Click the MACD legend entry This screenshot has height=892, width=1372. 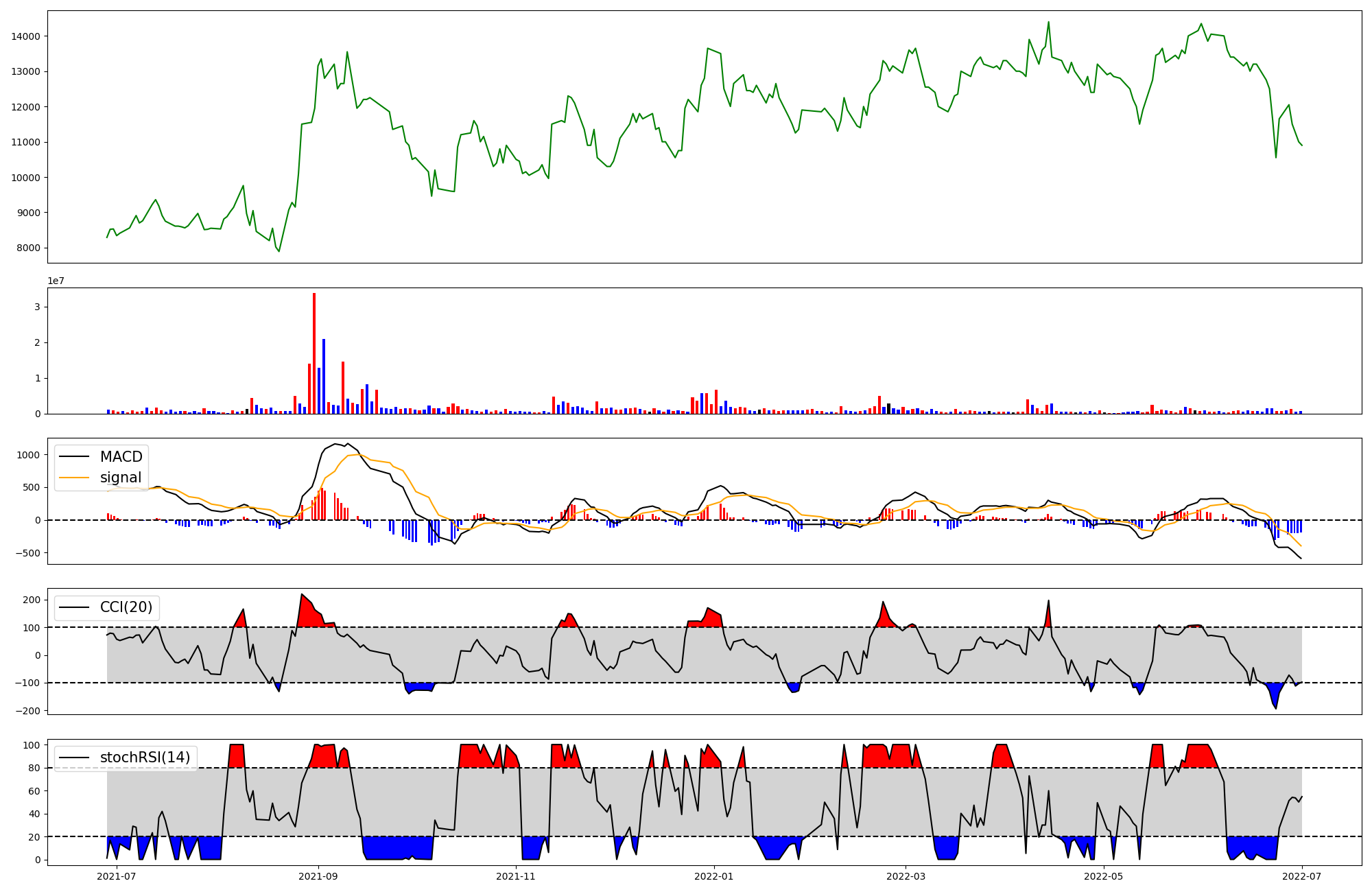(121, 457)
